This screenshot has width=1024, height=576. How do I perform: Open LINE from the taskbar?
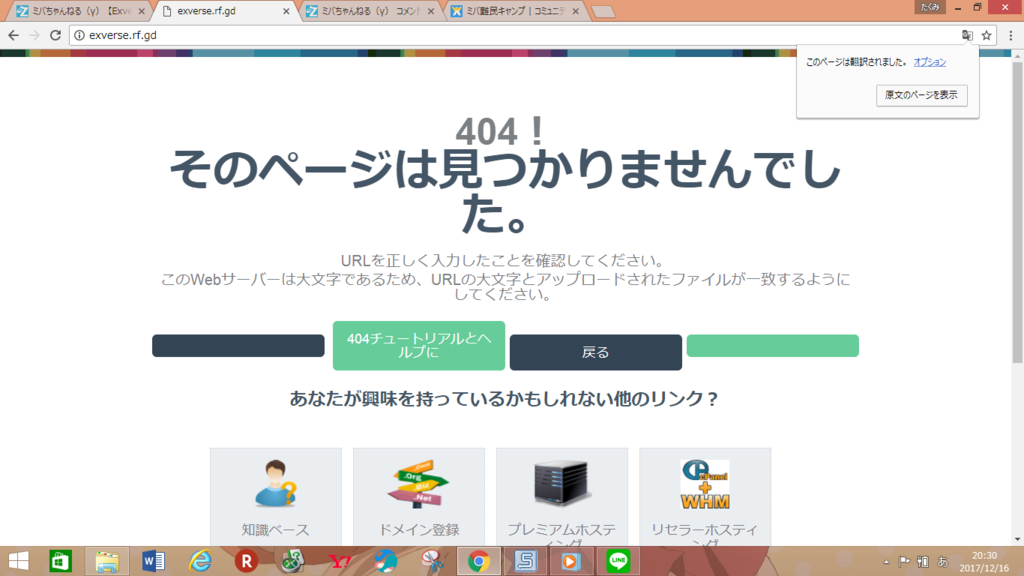point(618,561)
